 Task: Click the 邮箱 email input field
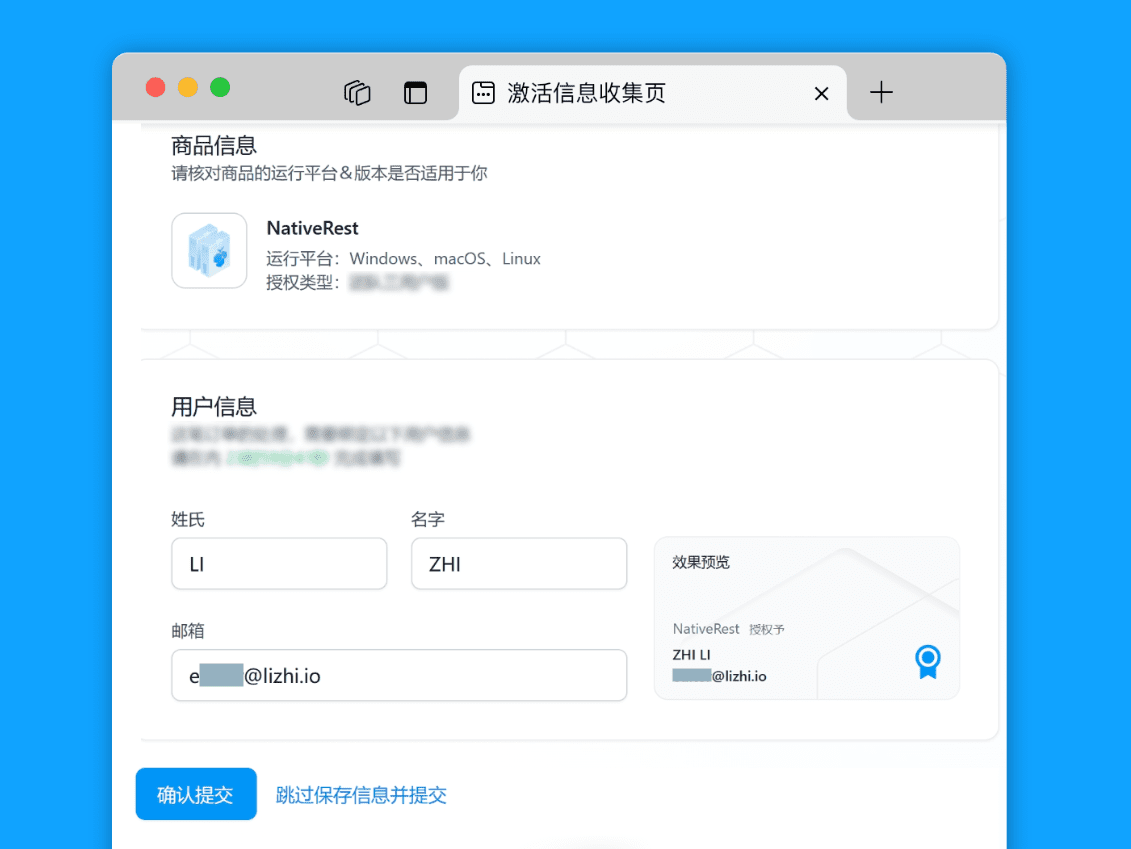399,676
